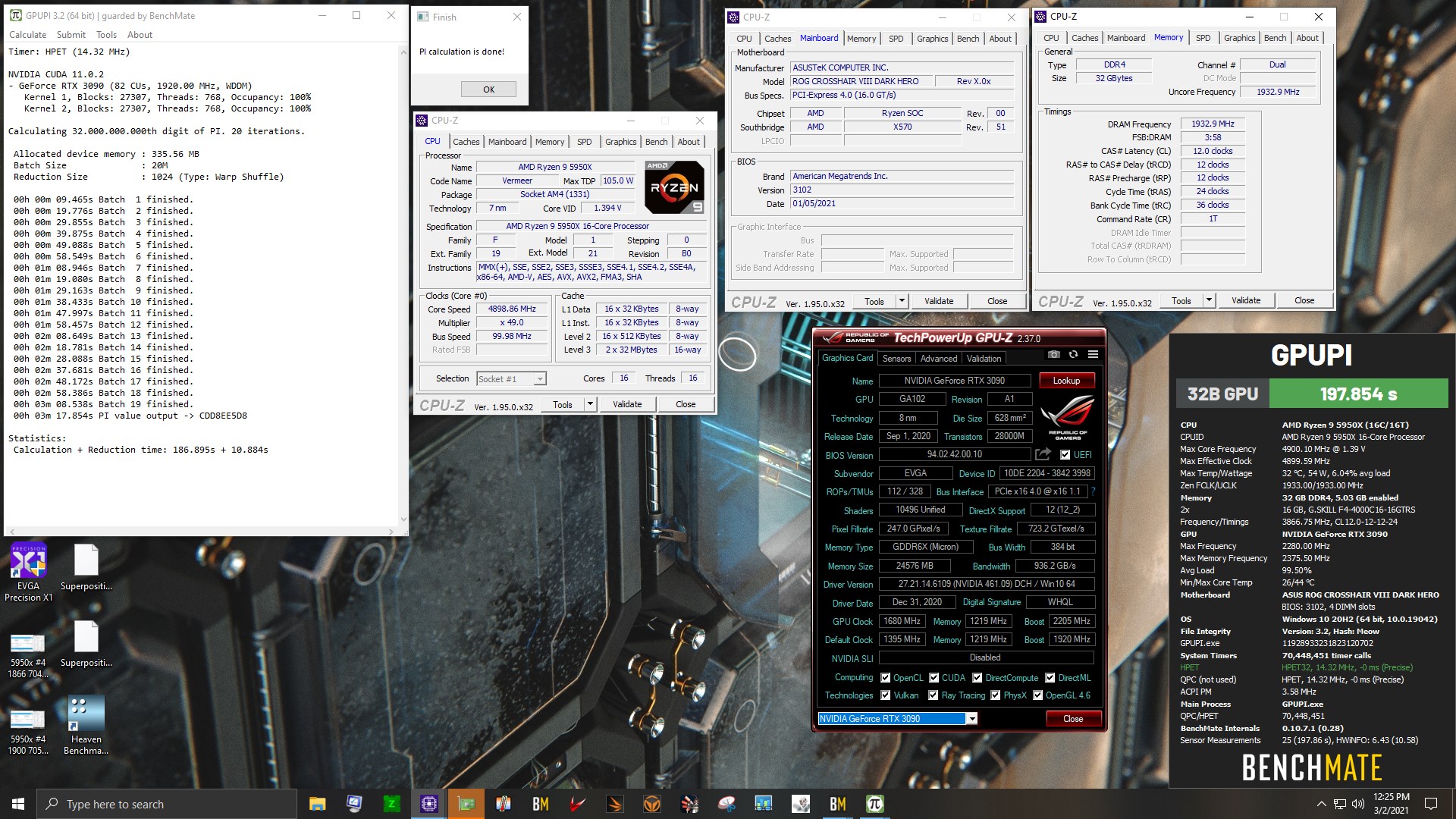Open File Explorer from taskbar
This screenshot has width=1456, height=819.
pos(317,804)
